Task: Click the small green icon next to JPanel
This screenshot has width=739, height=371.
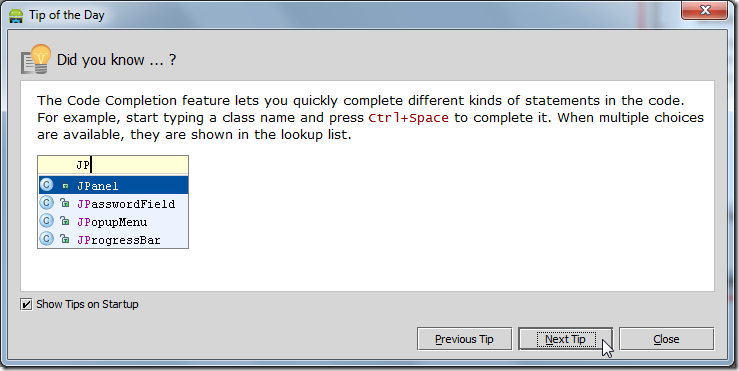Action: coord(66,186)
